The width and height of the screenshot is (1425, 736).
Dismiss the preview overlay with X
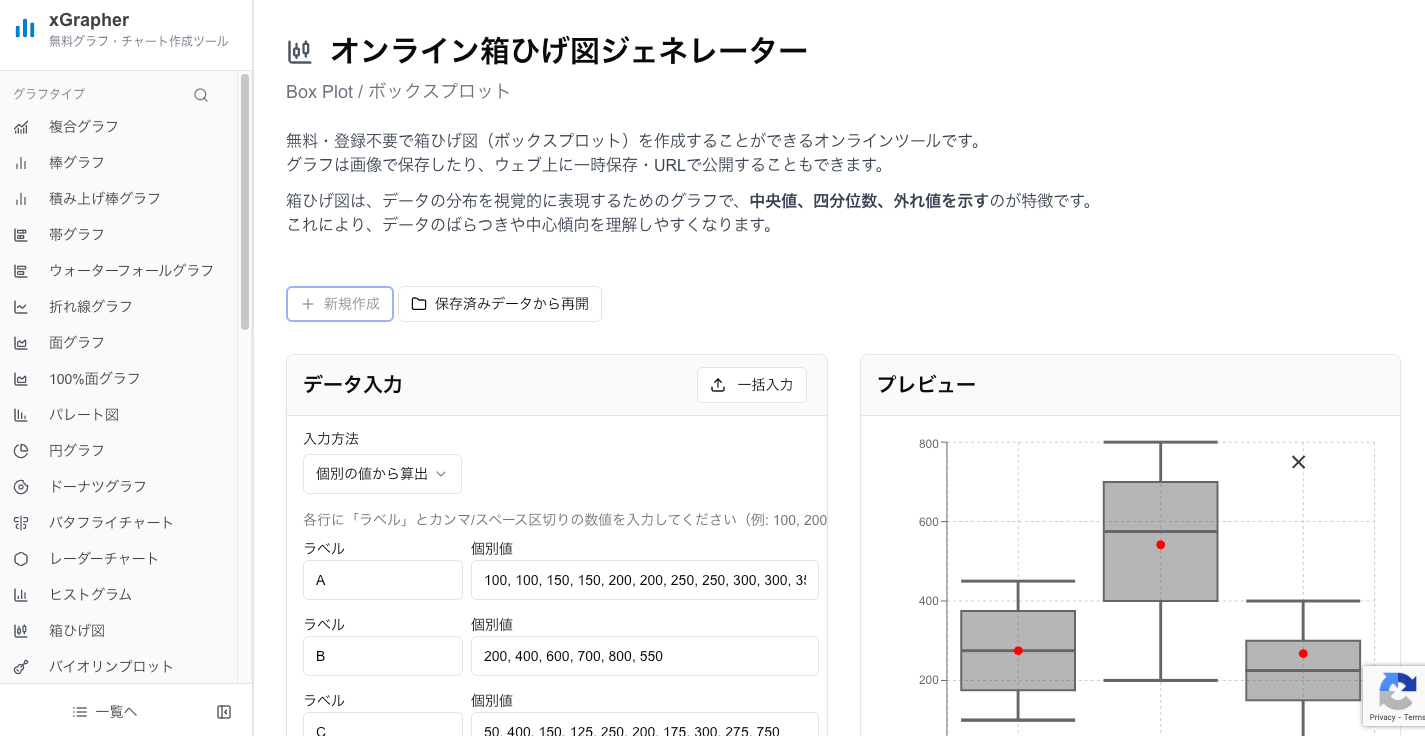(1298, 462)
